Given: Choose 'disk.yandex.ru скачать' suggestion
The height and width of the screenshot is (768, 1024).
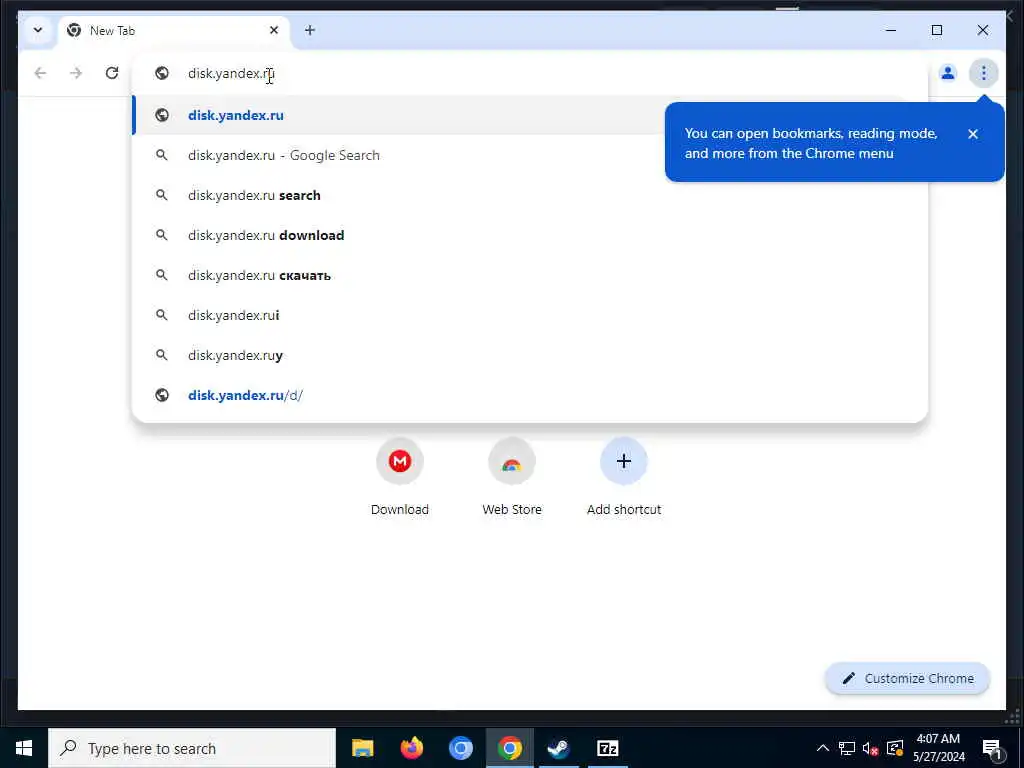Looking at the screenshot, I should coord(530,275).
